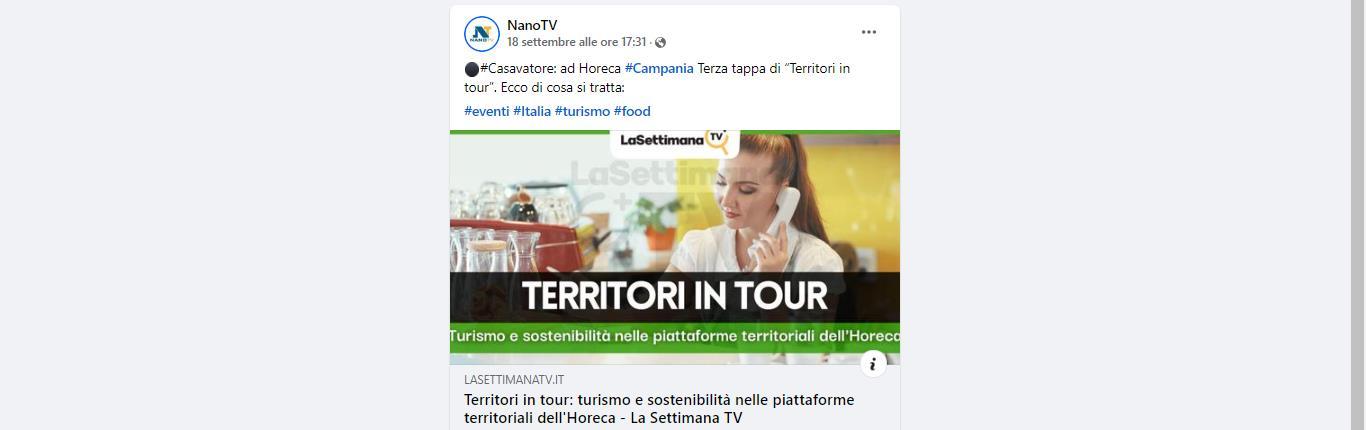
Task: Click the NanoTV page name
Action: tap(532, 25)
